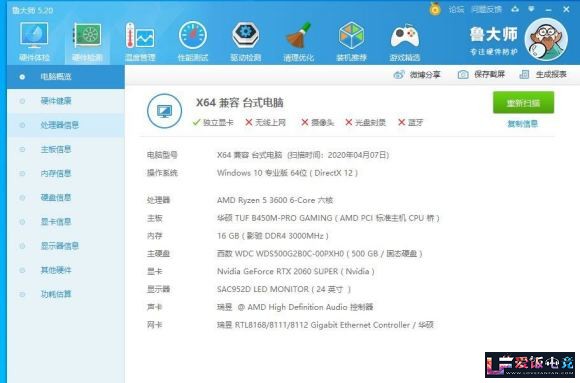
Task: Open 问题反馈 feedback link
Action: [x=486, y=10]
